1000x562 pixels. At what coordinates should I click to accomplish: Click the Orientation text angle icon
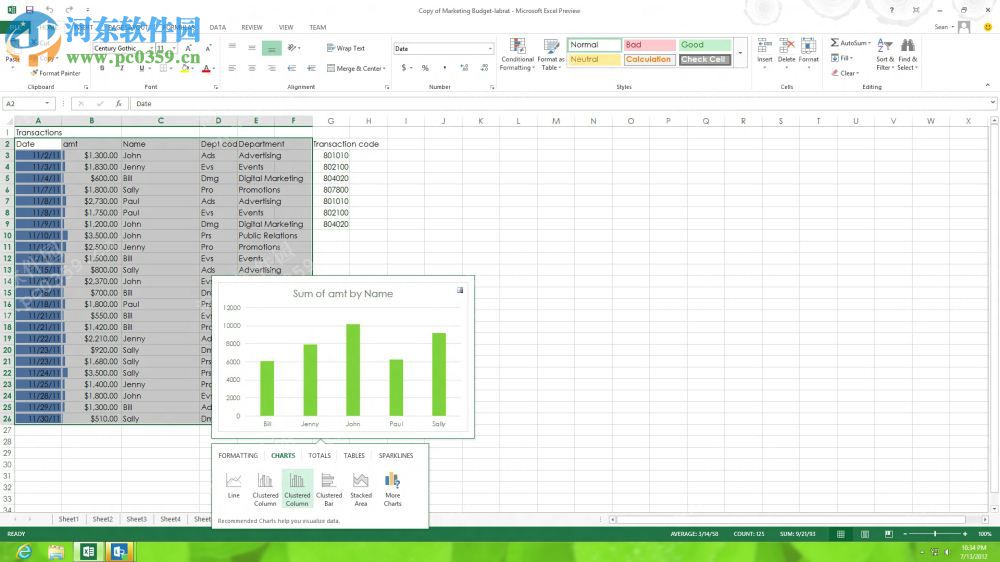tap(292, 48)
